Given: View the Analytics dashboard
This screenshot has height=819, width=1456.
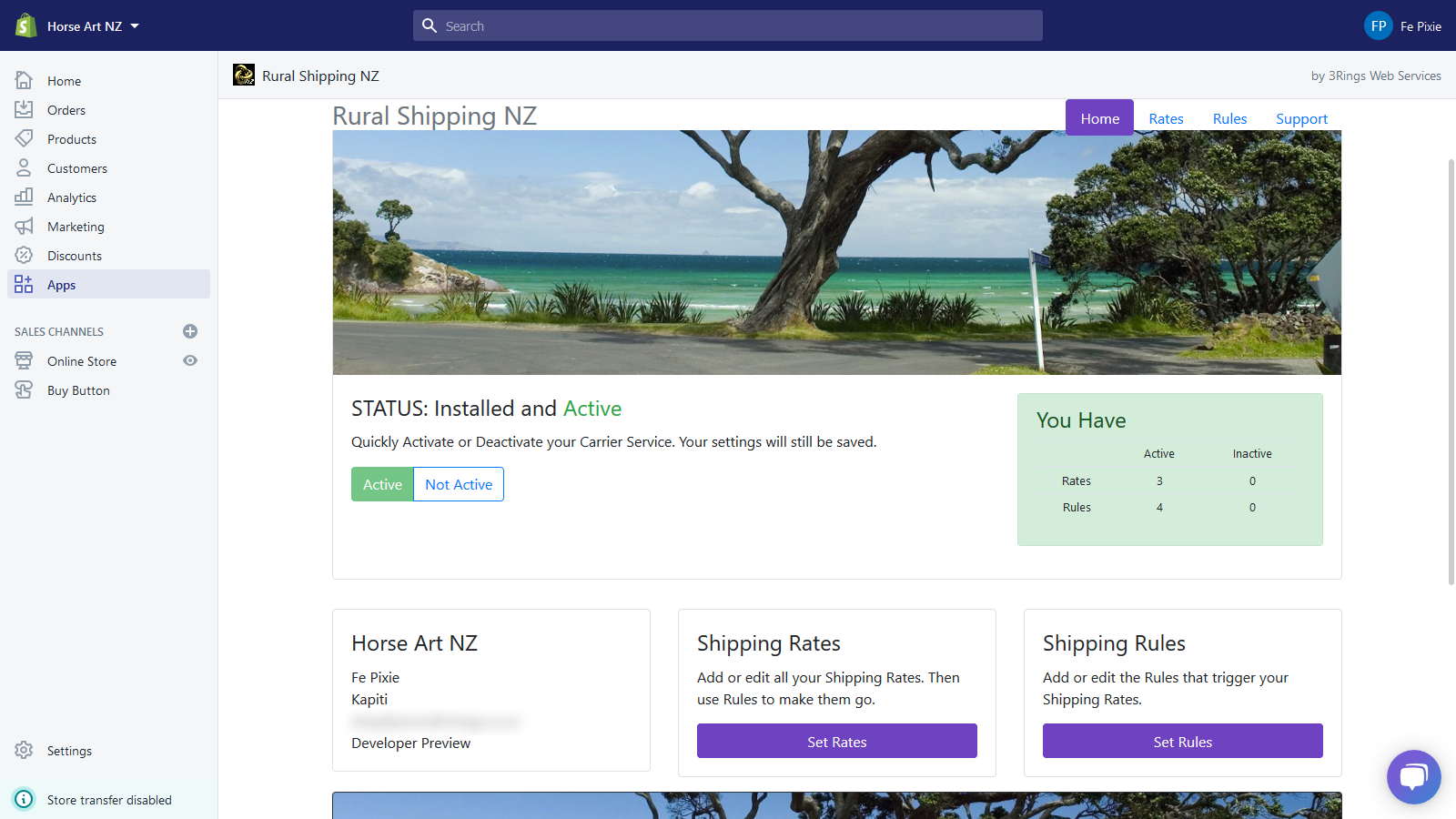Looking at the screenshot, I should (x=71, y=197).
